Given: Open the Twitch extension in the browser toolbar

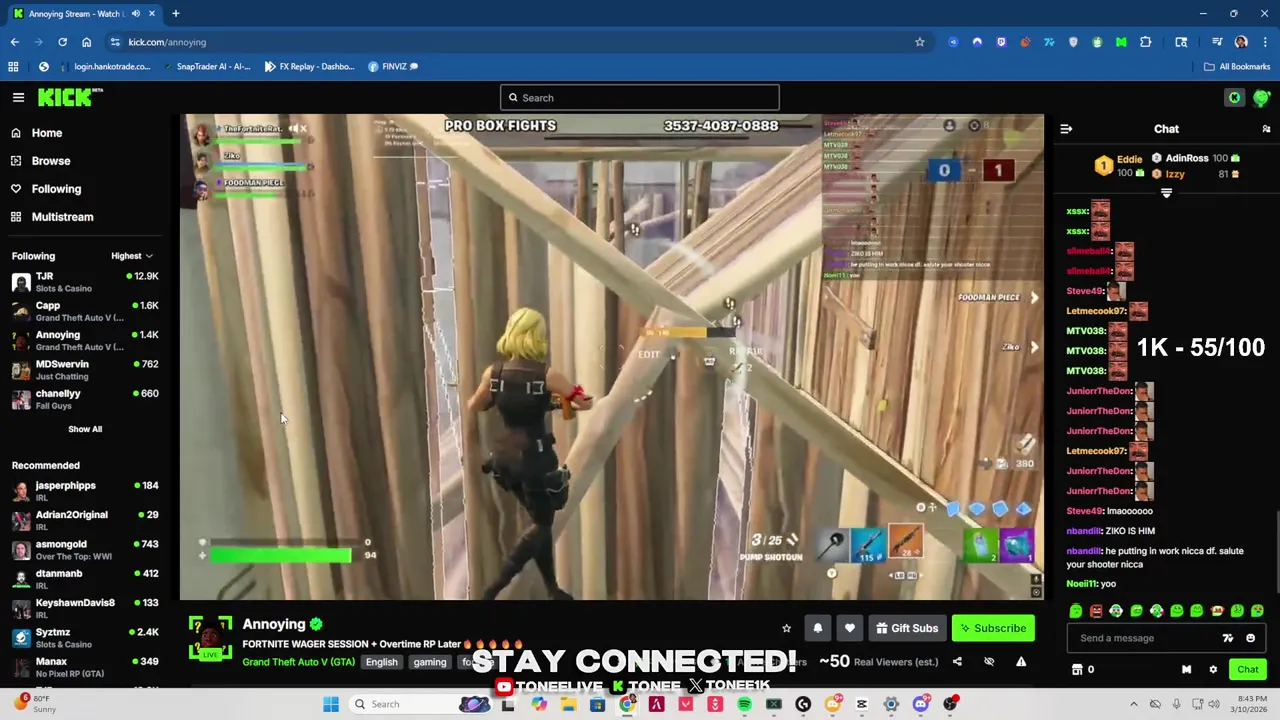Looking at the screenshot, I should (1001, 42).
